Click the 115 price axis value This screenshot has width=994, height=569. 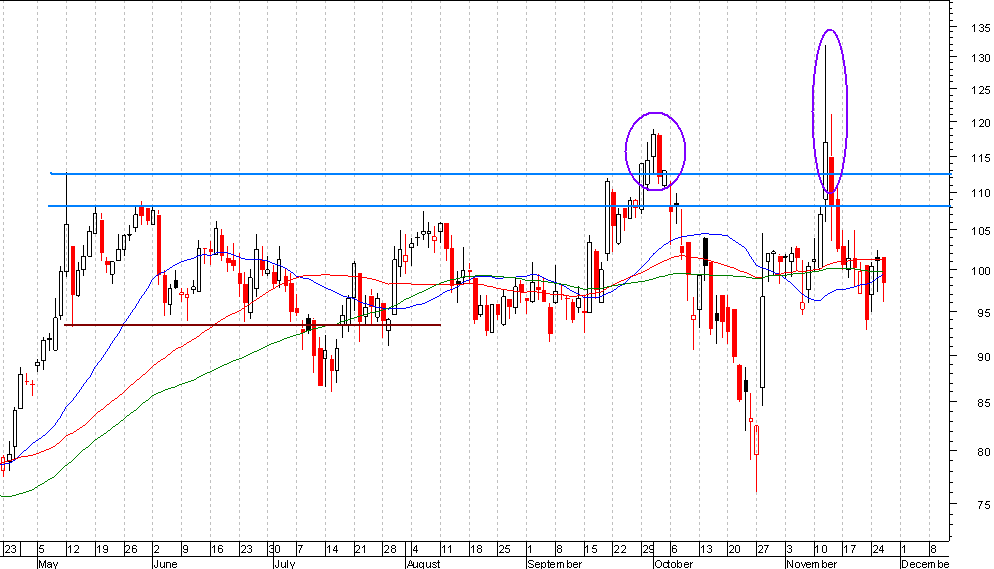point(979,157)
